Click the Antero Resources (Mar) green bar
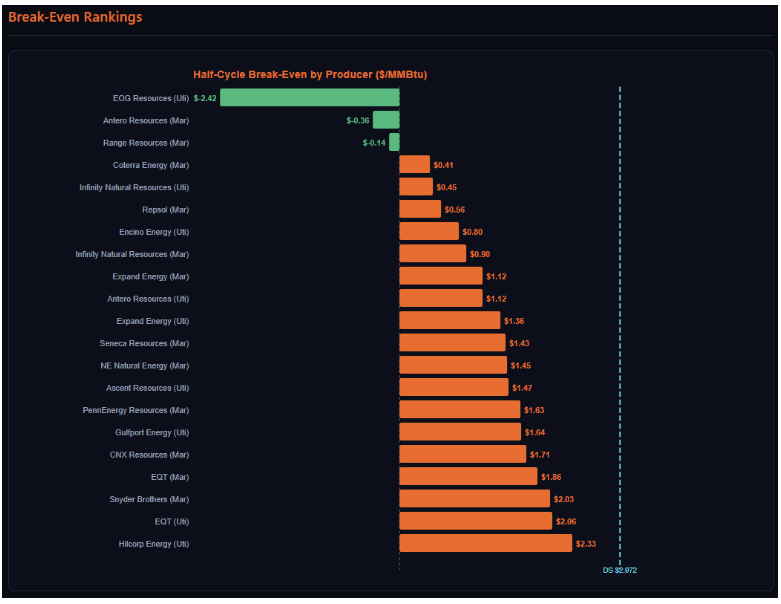Image resolution: width=781 pixels, height=604 pixels. 386,120
